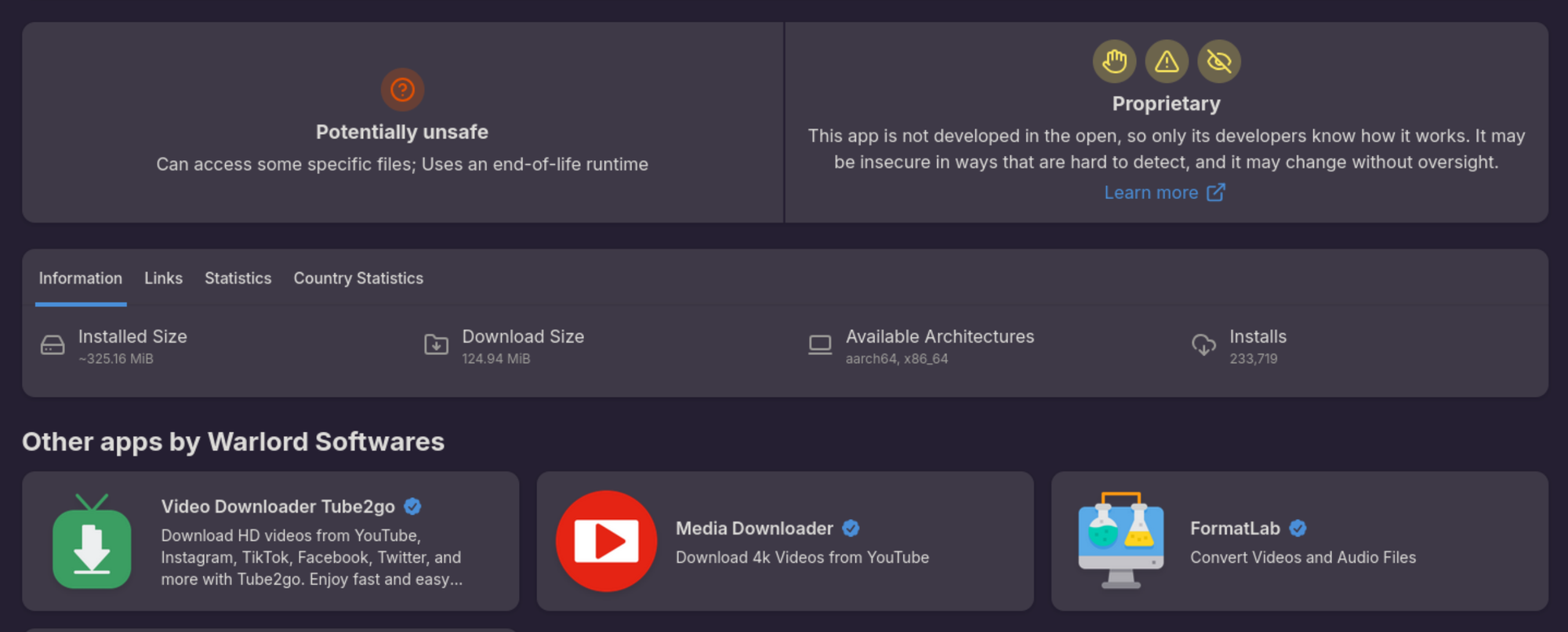Switch to the Links tab

click(x=163, y=278)
